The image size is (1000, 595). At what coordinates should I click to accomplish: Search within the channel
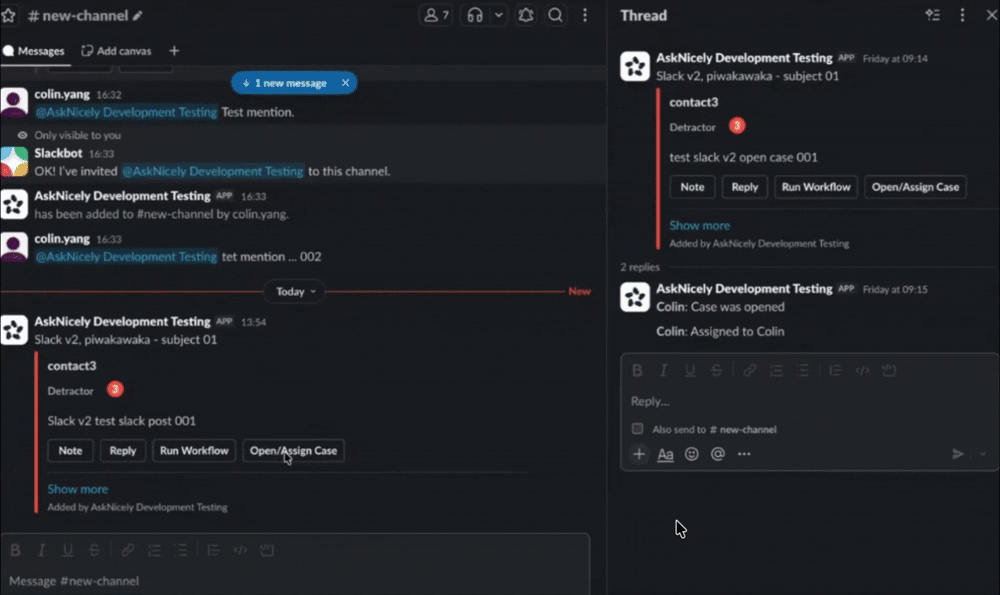point(555,15)
